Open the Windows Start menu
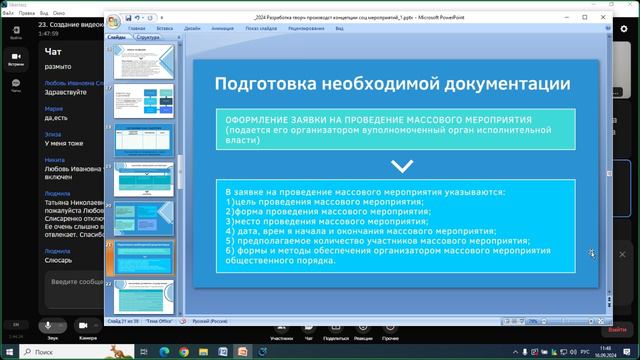This screenshot has height=360, width=640. click(x=9, y=352)
